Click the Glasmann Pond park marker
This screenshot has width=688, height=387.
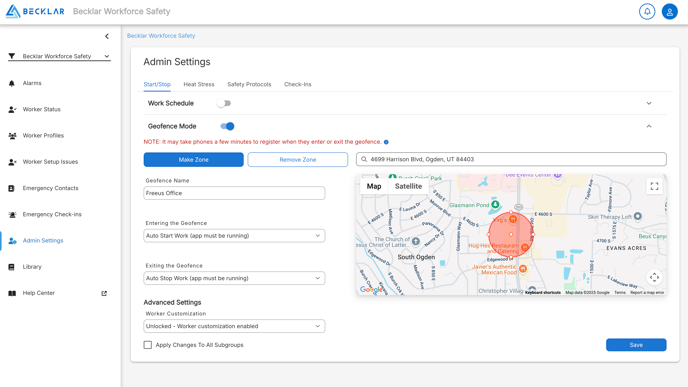tap(495, 204)
